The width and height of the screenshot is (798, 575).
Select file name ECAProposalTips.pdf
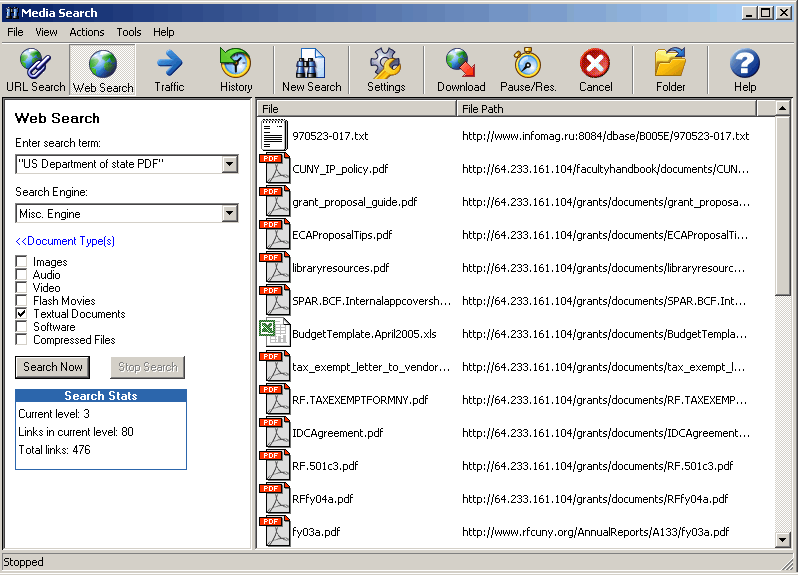point(342,235)
